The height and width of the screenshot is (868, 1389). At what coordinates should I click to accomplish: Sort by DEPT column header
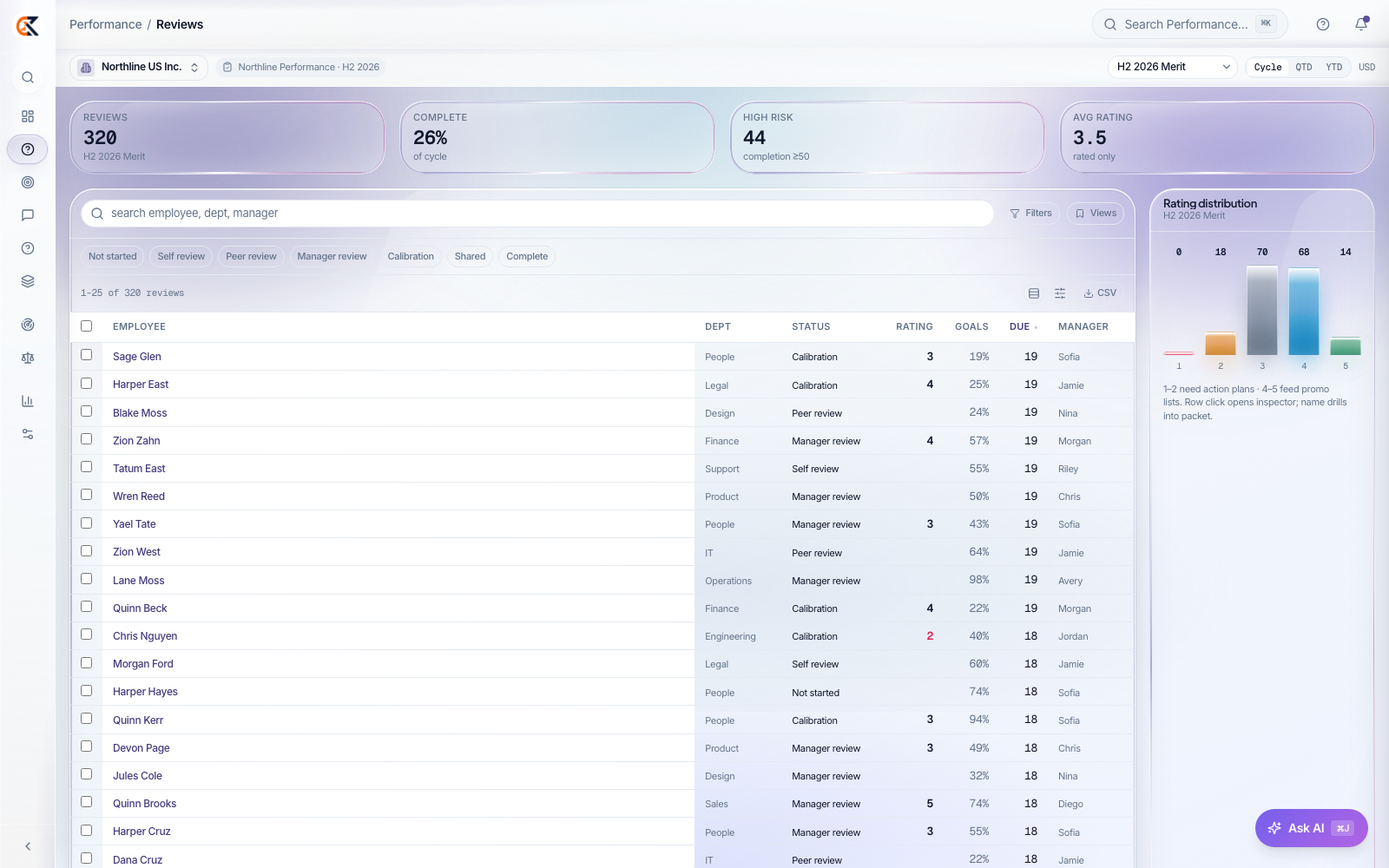pos(718,327)
